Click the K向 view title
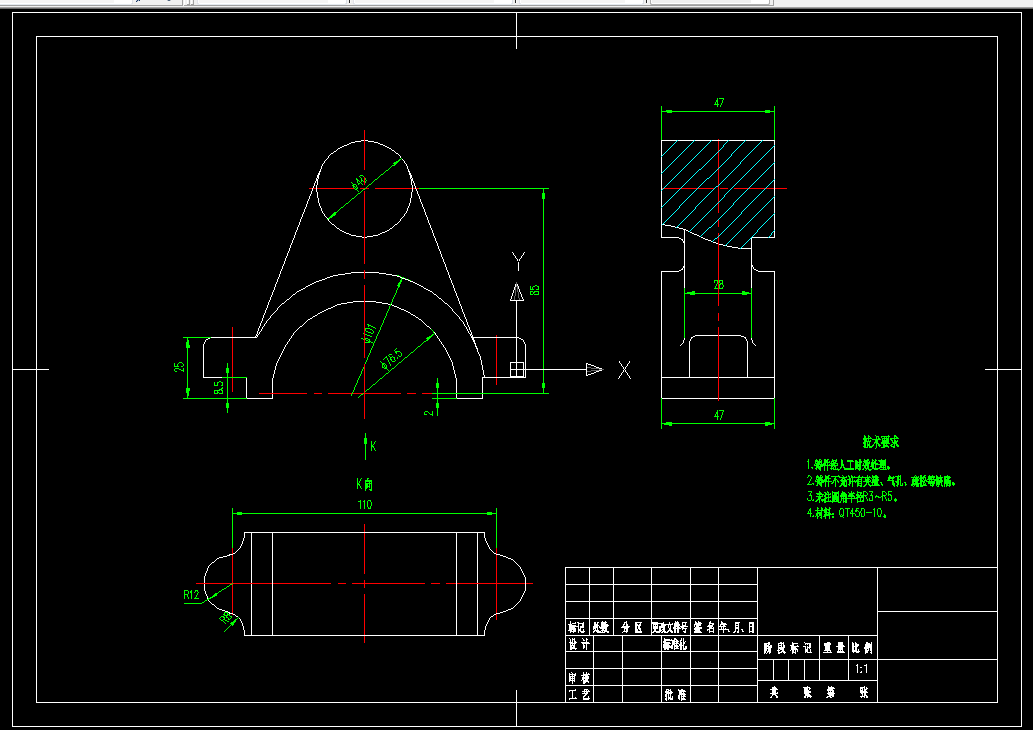 (x=364, y=484)
